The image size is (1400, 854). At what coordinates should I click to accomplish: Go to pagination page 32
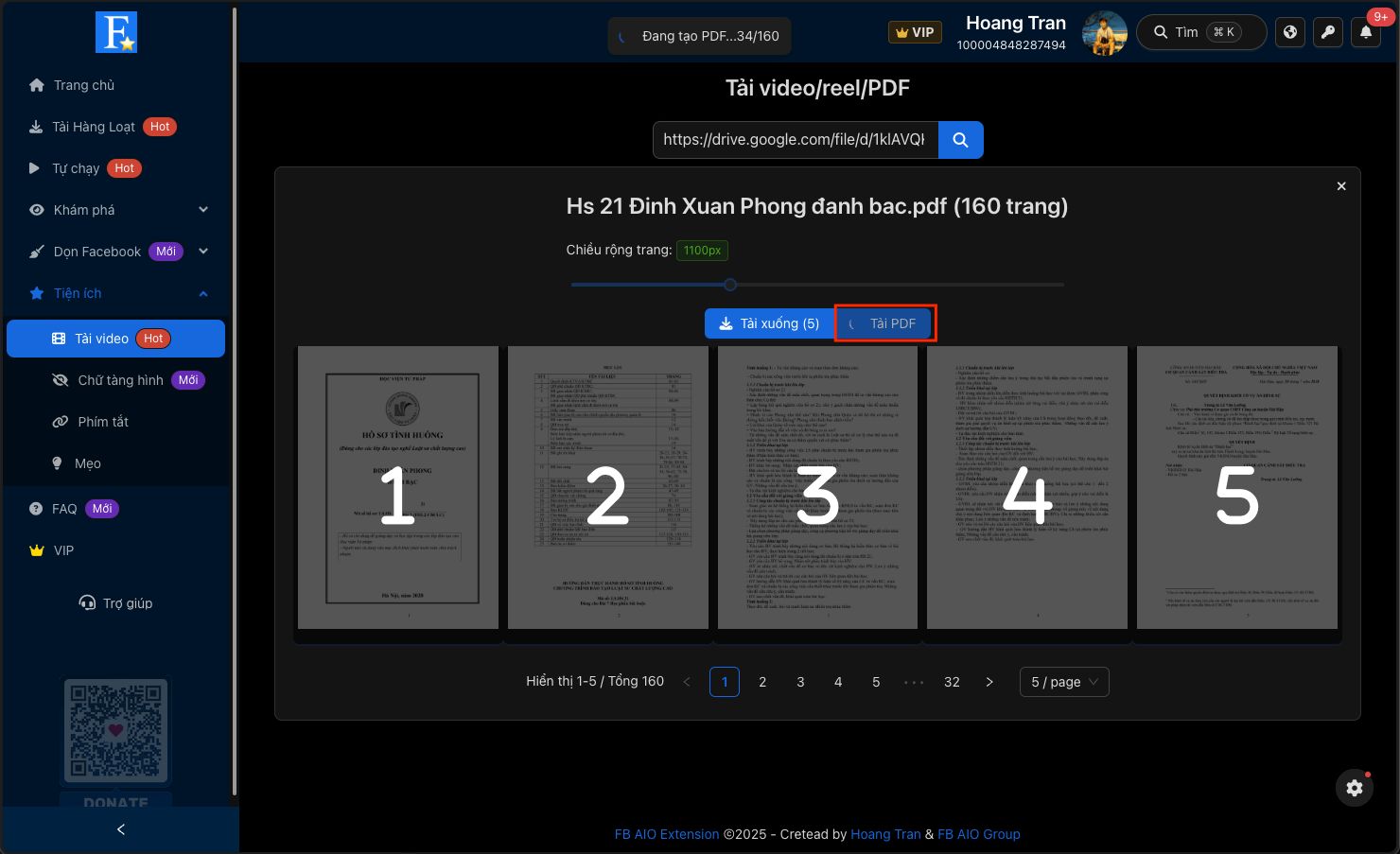tap(952, 682)
